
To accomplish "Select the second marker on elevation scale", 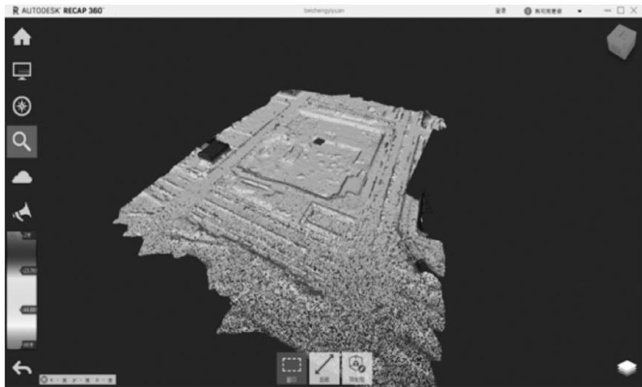I will click(x=29, y=270).
